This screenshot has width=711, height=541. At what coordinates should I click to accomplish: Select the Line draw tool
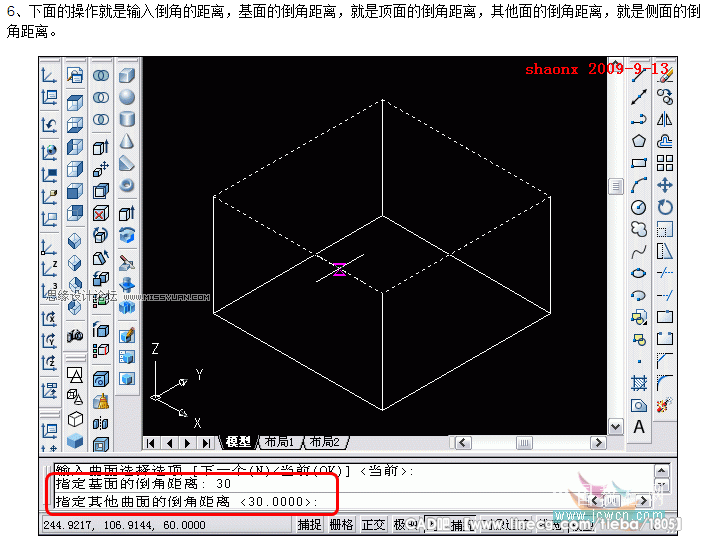coord(639,75)
